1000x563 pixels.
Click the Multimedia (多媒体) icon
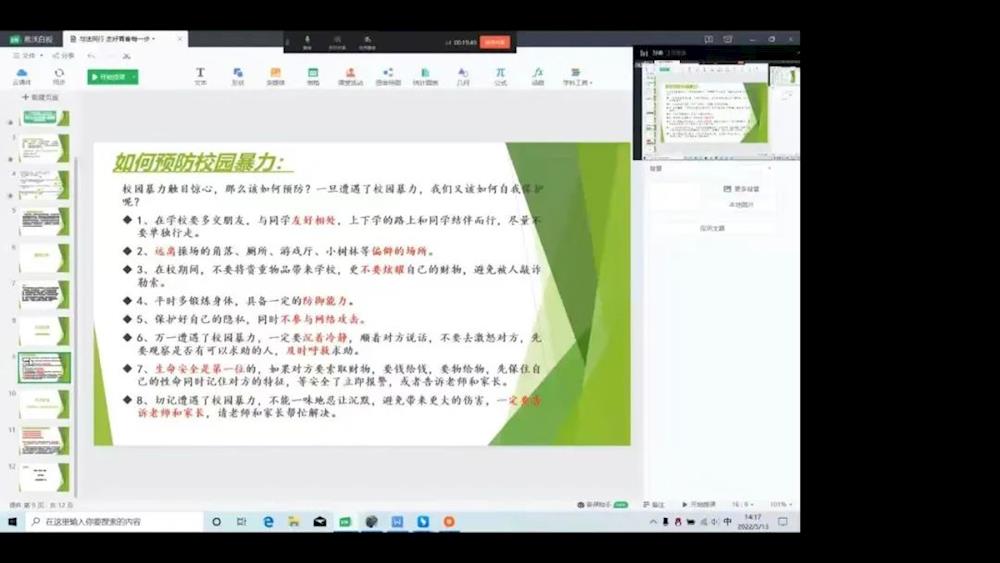pyautogui.click(x=275, y=76)
